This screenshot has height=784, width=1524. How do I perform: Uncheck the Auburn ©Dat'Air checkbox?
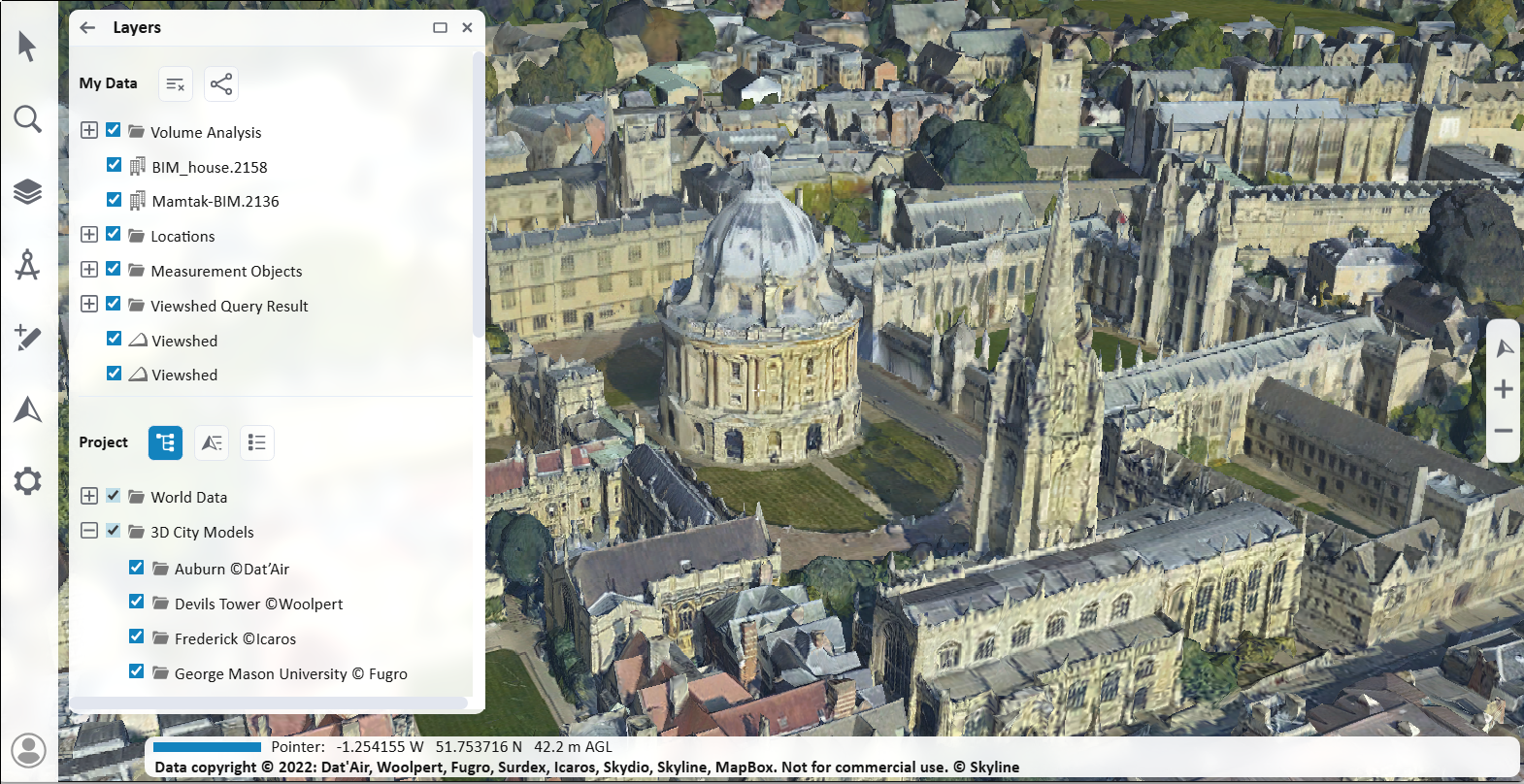pyautogui.click(x=137, y=567)
